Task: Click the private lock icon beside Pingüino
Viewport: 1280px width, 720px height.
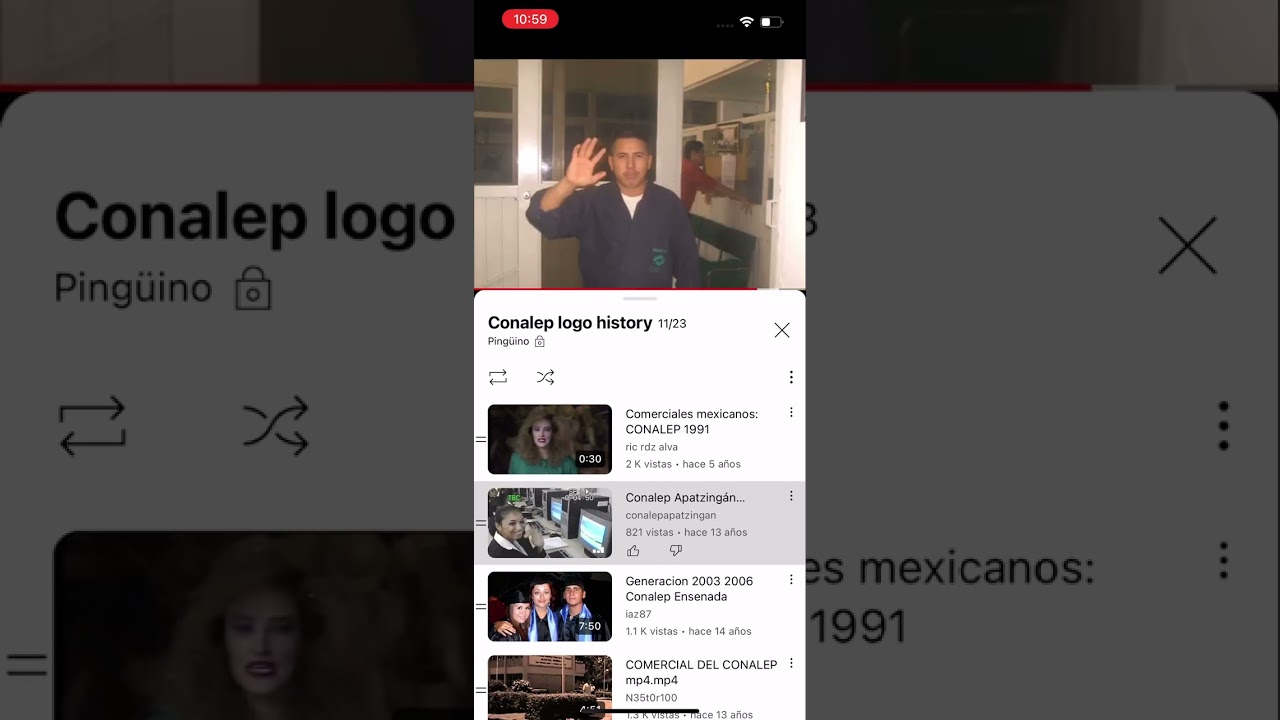Action: pyautogui.click(x=540, y=341)
